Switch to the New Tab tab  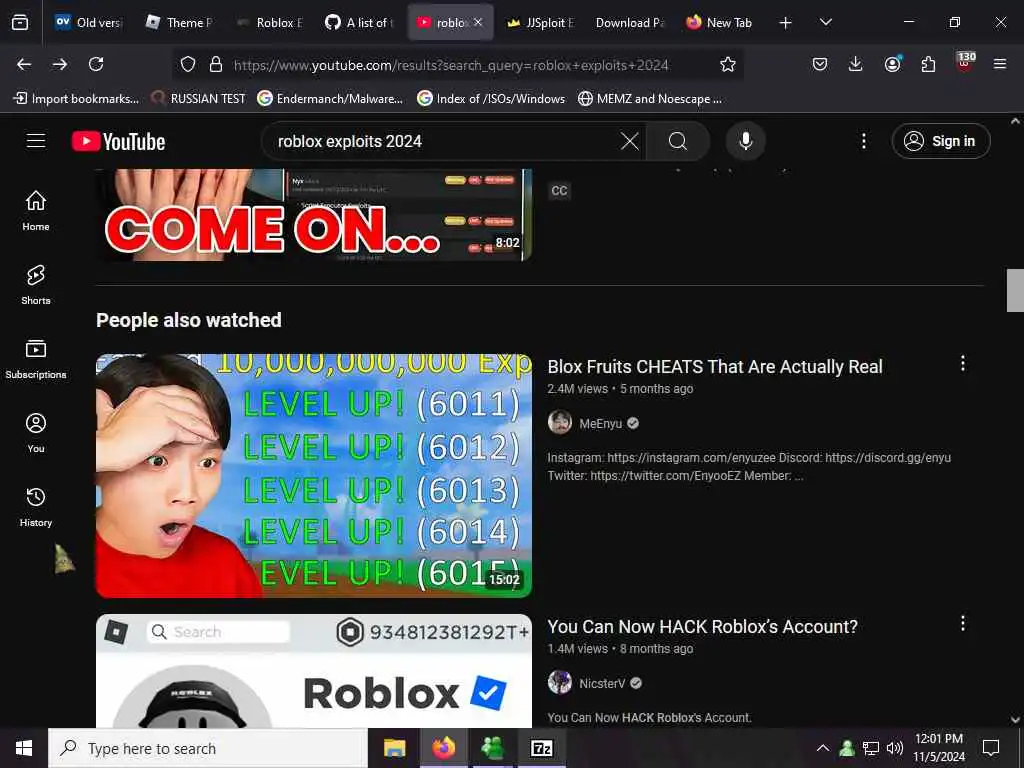pyautogui.click(x=721, y=22)
